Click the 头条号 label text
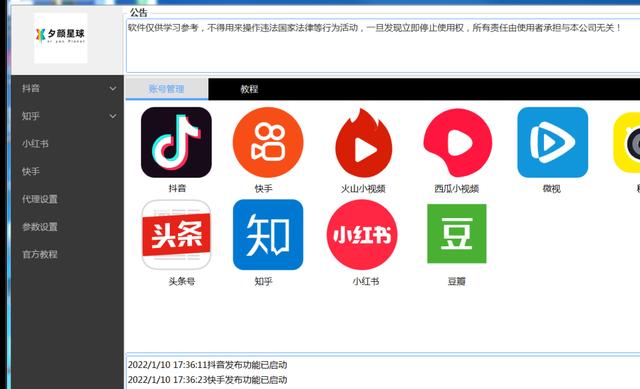640x389 pixels. tap(182, 281)
